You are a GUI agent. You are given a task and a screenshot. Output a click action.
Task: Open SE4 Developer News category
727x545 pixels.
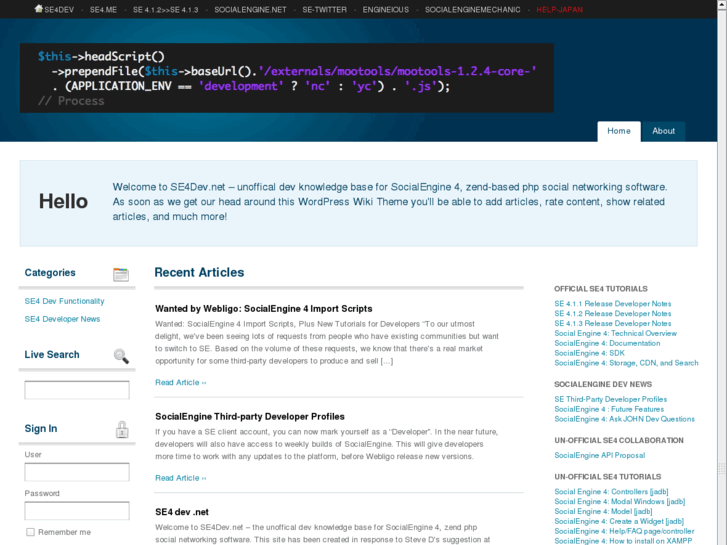pos(62,319)
